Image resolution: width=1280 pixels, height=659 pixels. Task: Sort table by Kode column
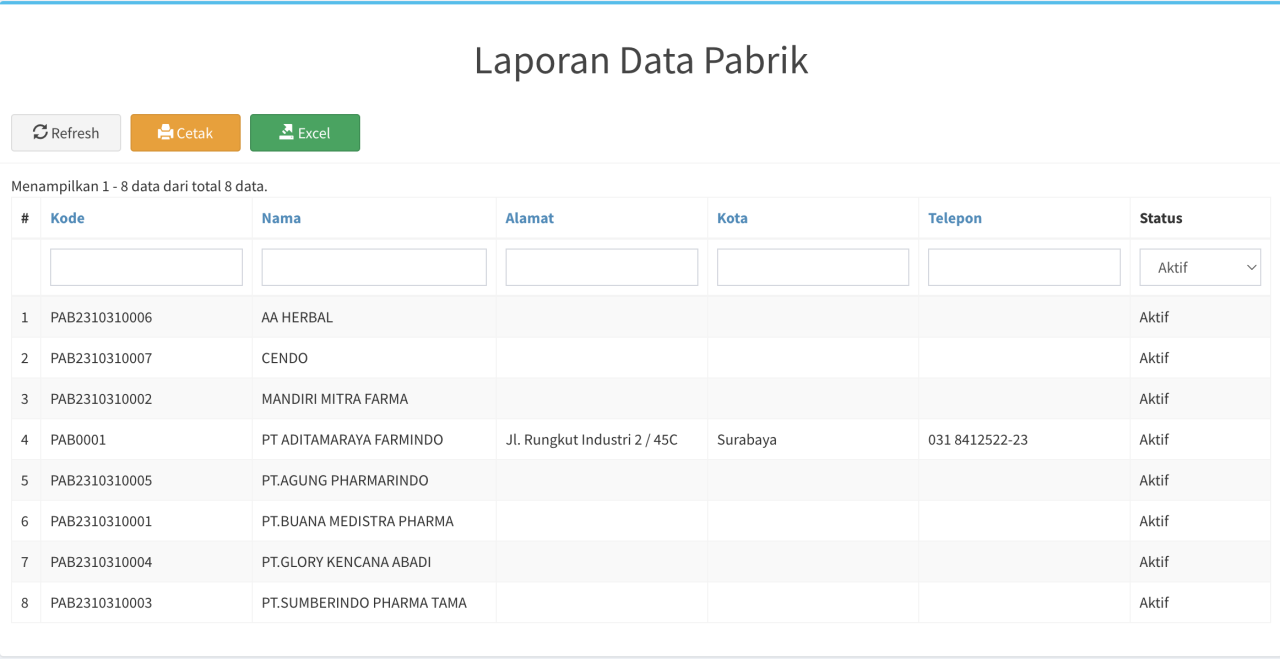[67, 218]
